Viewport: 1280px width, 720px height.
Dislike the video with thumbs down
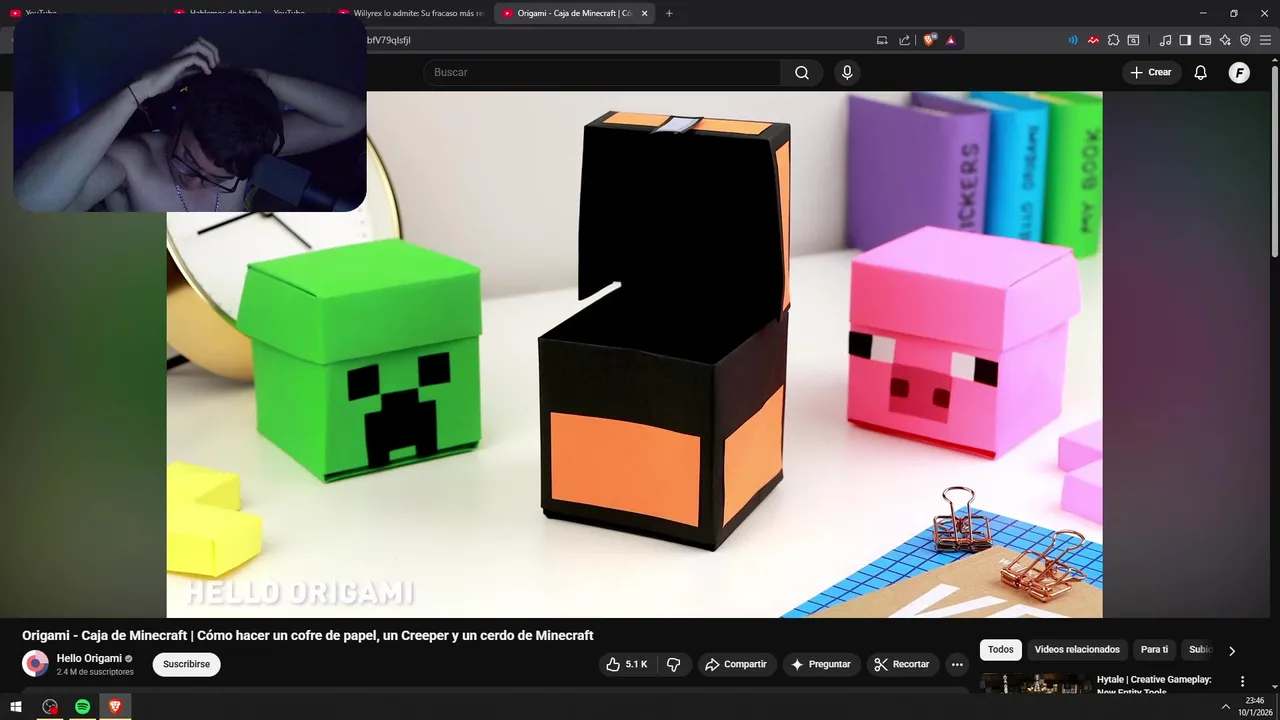coord(674,664)
